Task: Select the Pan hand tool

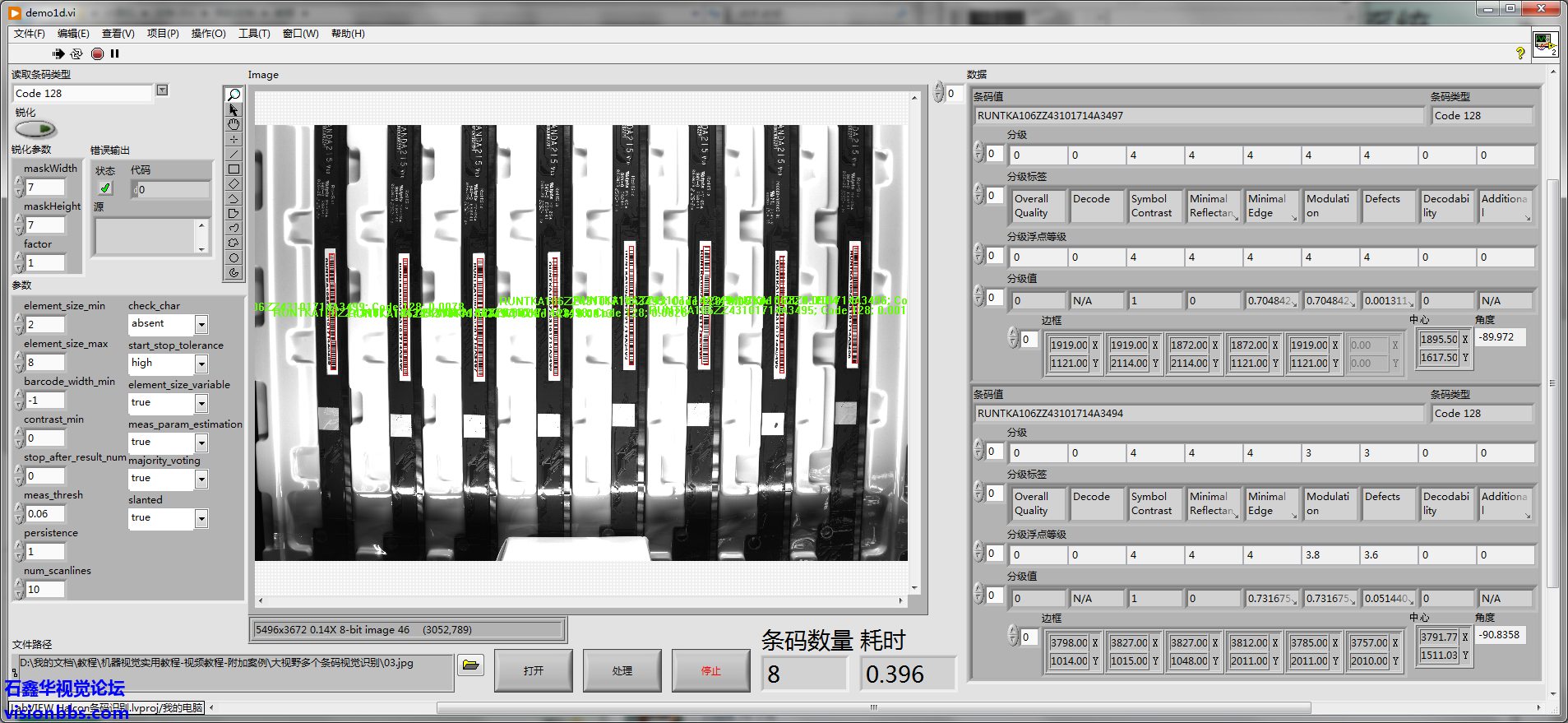Action: pos(234,124)
